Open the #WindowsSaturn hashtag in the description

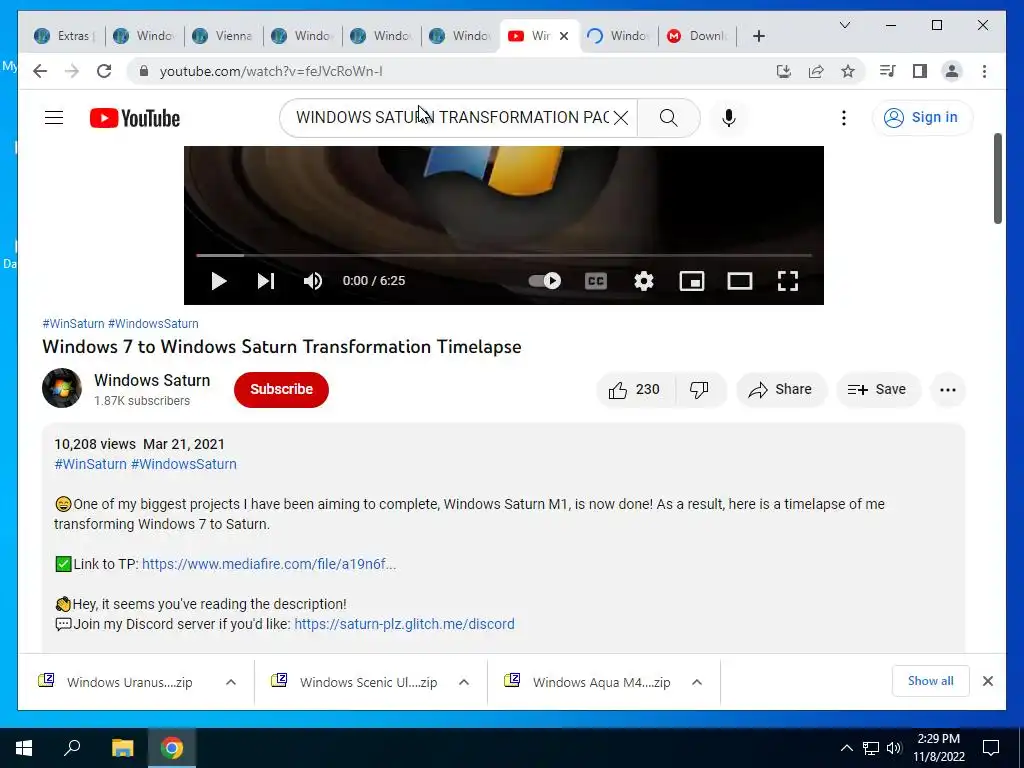184,464
